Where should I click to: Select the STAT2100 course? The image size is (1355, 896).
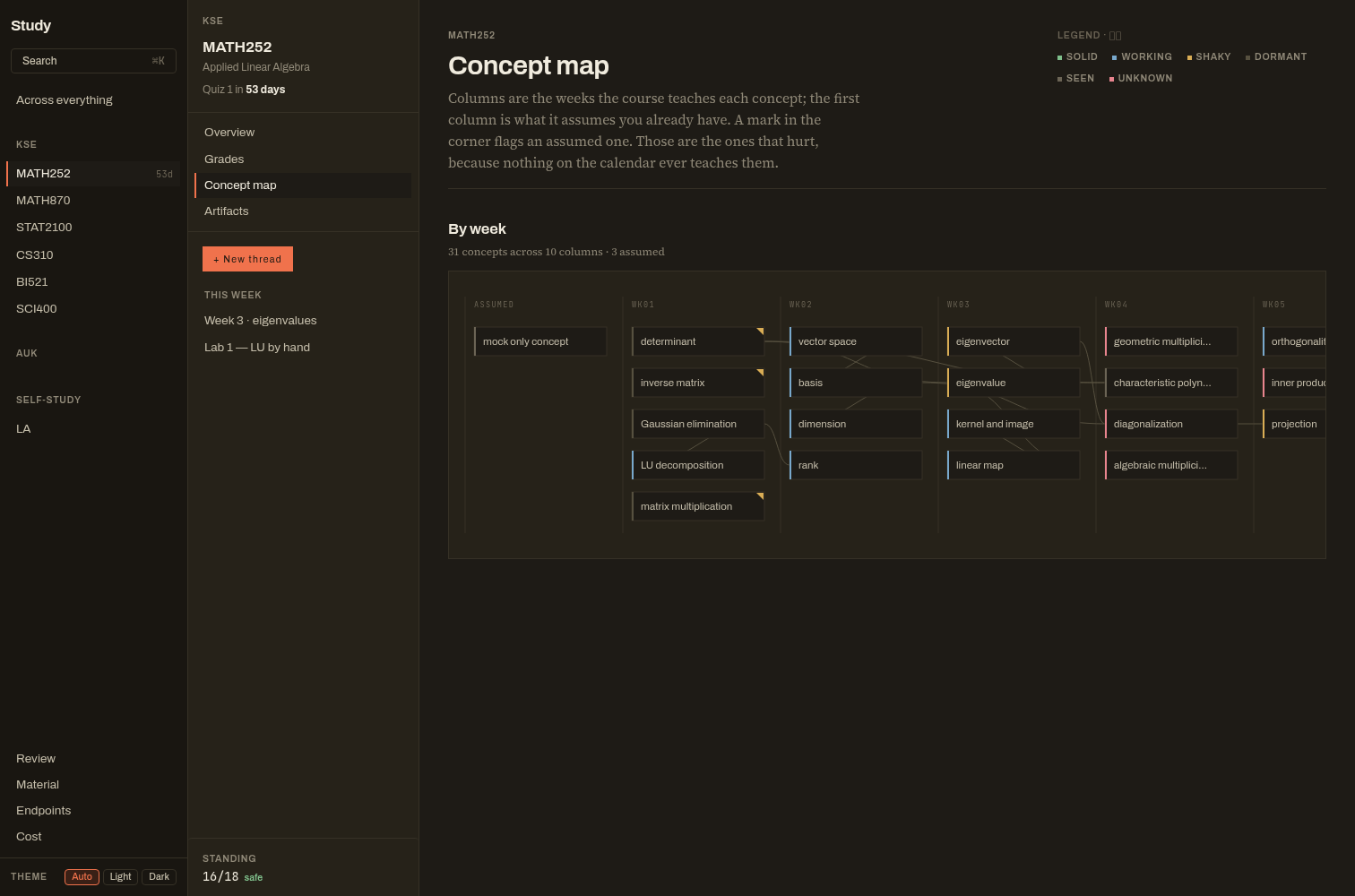point(93,228)
